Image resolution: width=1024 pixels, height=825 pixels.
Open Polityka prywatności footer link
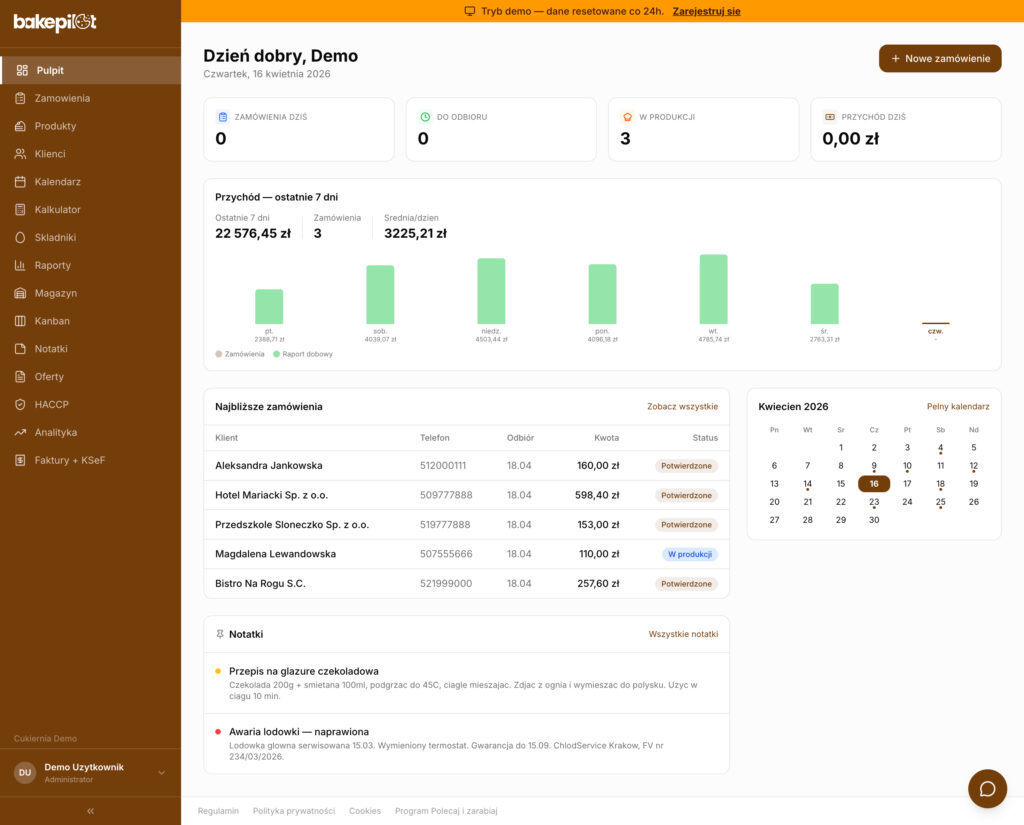(x=294, y=811)
